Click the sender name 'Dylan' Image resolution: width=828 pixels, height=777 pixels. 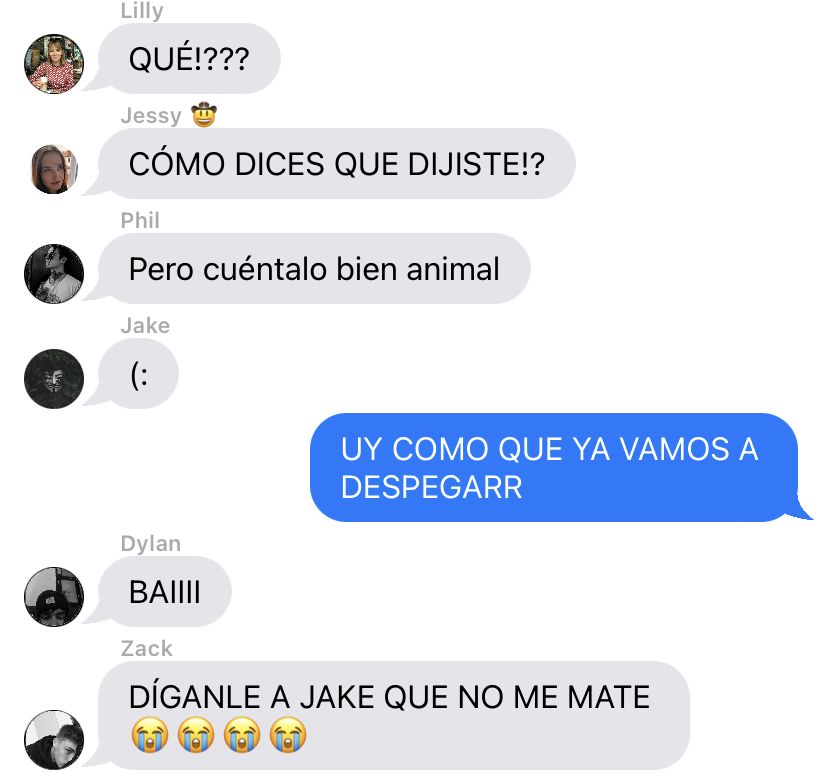point(150,544)
